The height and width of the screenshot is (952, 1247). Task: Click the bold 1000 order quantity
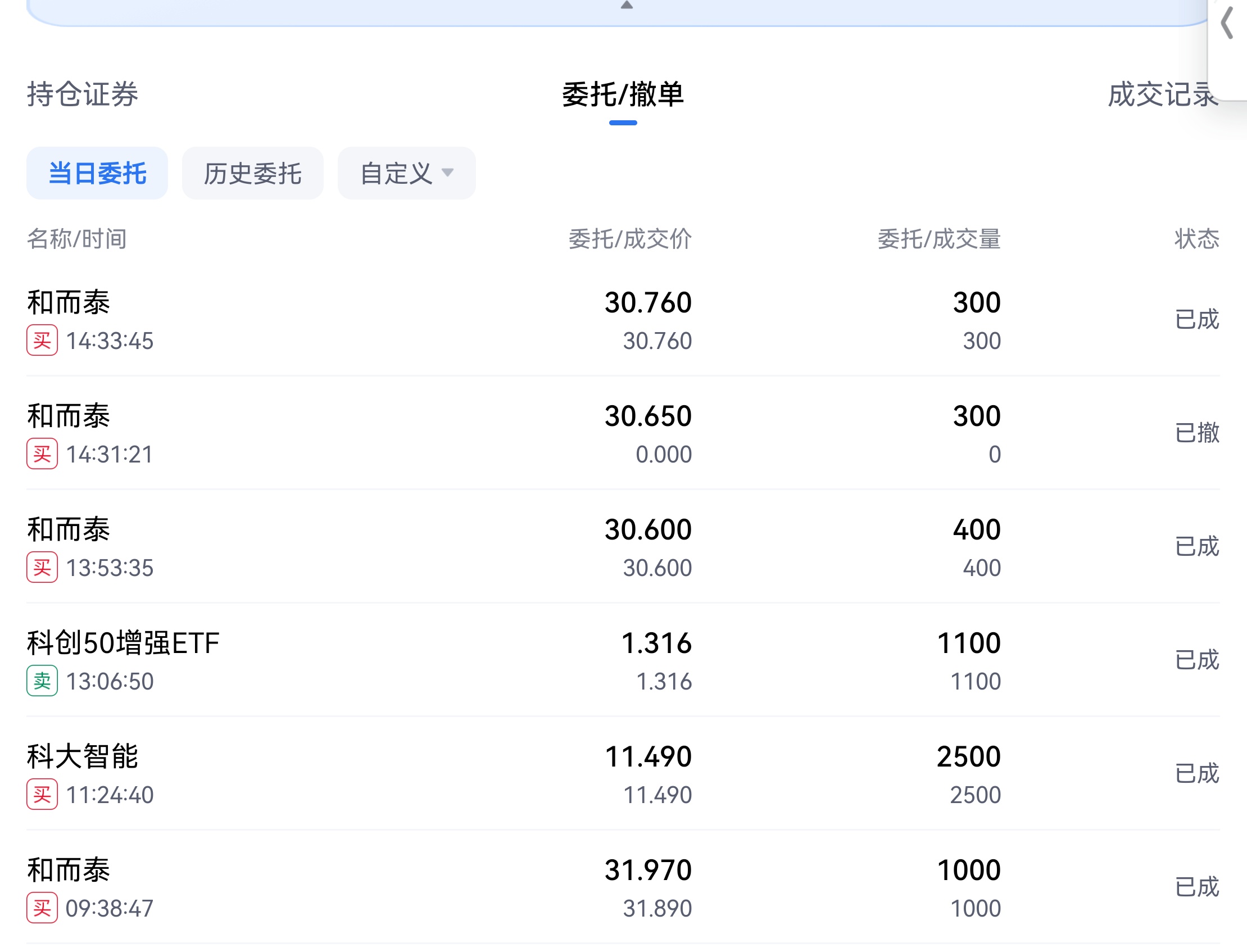pos(969,870)
